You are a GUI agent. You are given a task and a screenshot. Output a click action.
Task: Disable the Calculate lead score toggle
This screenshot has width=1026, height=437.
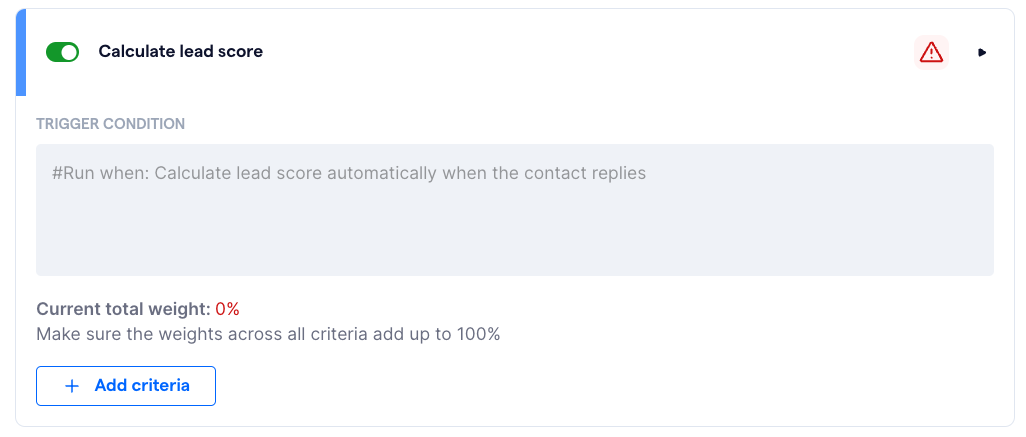point(62,52)
